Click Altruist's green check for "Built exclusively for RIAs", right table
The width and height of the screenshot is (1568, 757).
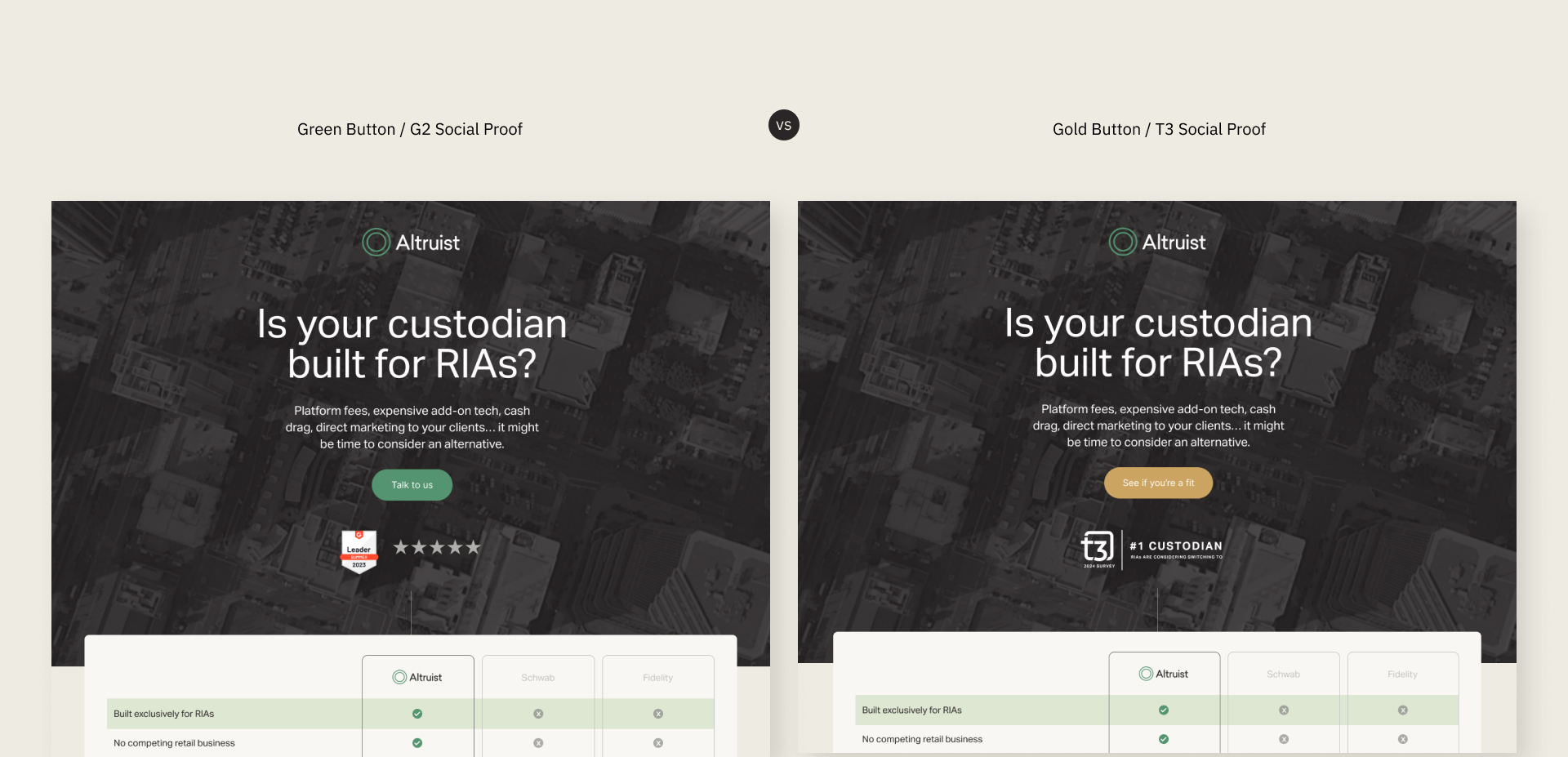tap(1164, 710)
